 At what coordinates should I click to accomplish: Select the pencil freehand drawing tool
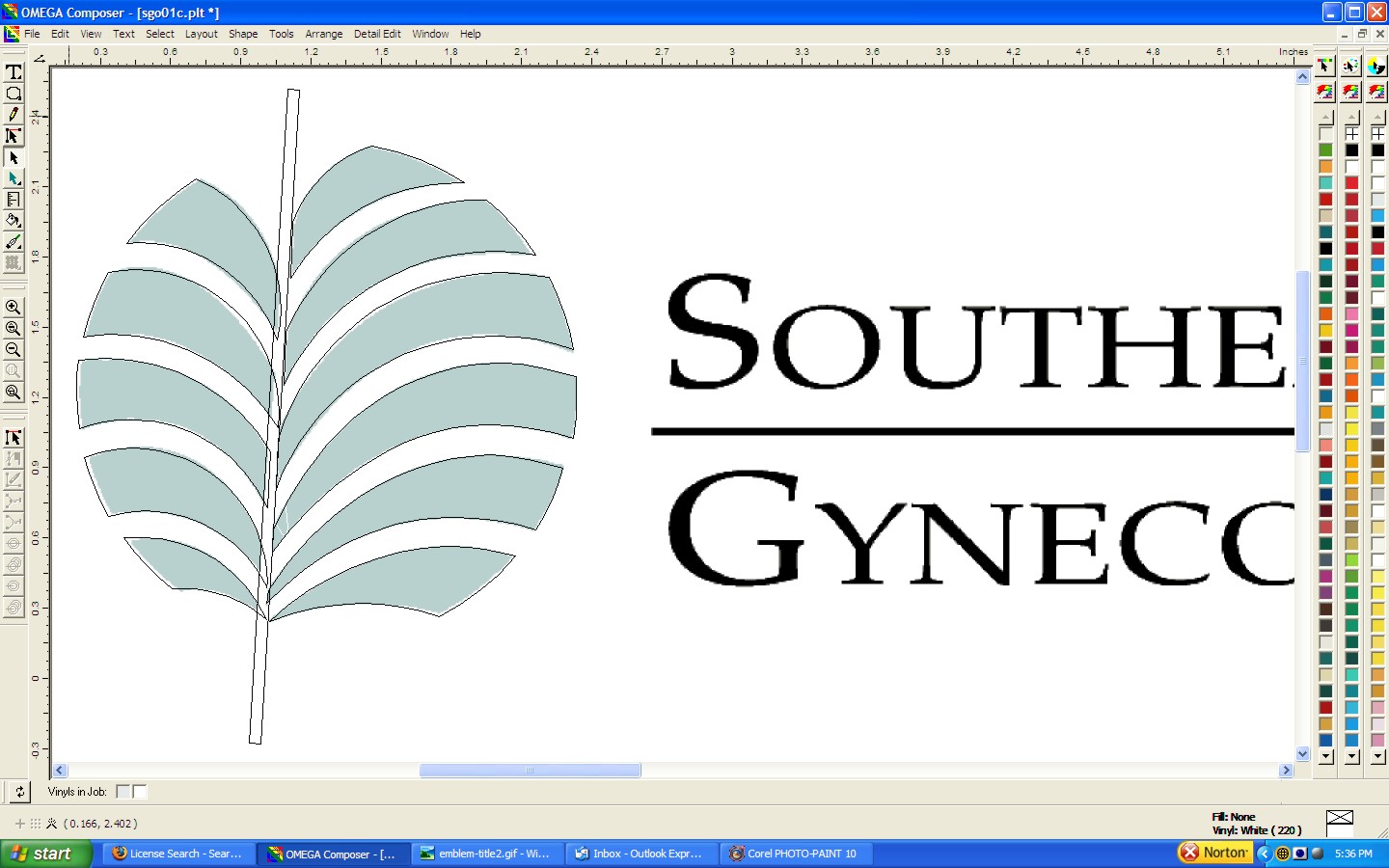coord(14,115)
